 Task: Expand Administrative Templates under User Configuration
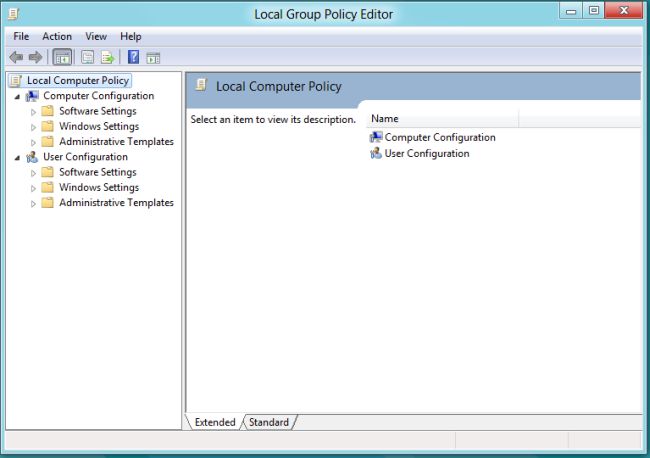coord(33,204)
